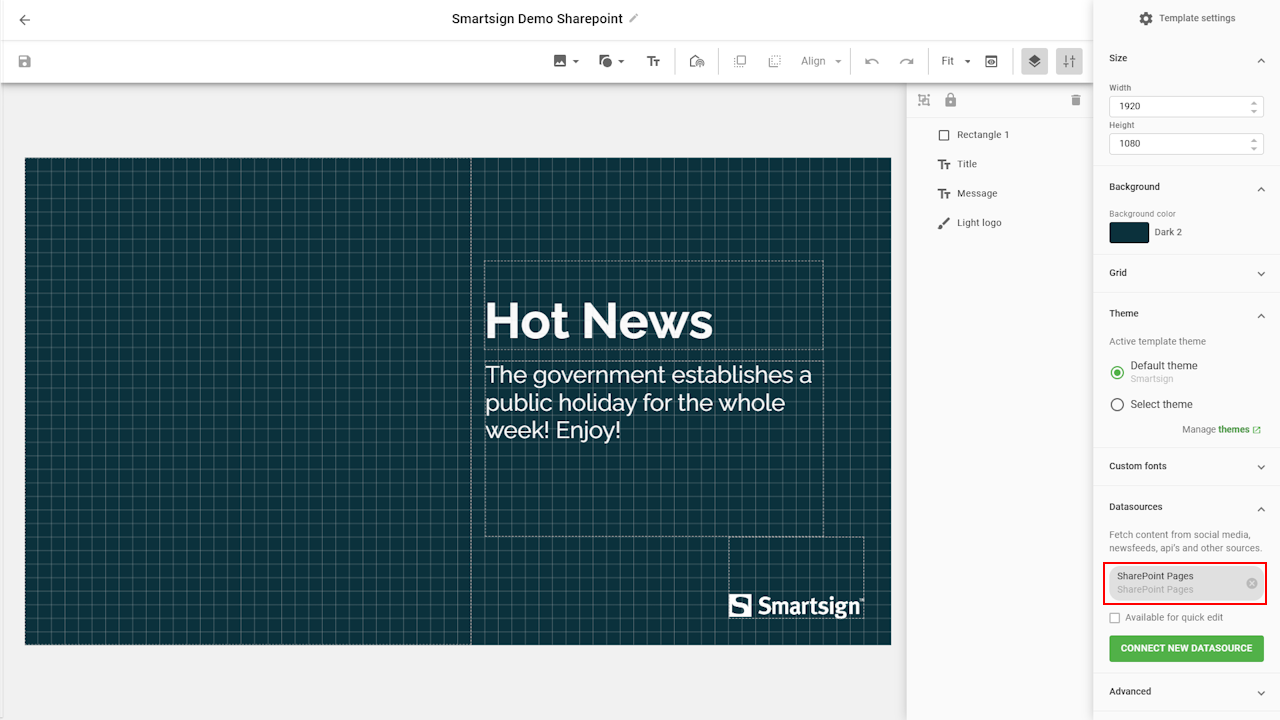Open the Manage themes link
Screen dimensions: 1280x720
pyautogui.click(x=1233, y=430)
